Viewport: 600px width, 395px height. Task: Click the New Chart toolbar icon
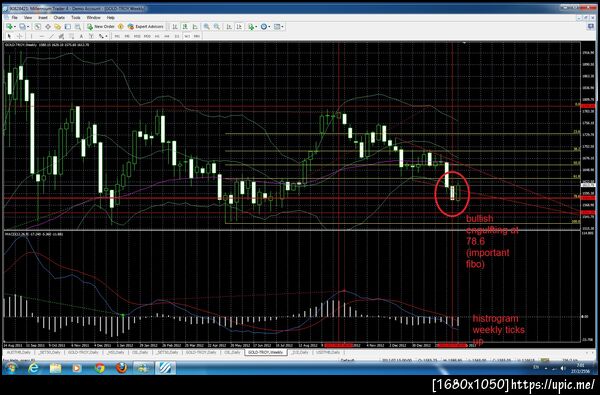[x=8, y=26]
